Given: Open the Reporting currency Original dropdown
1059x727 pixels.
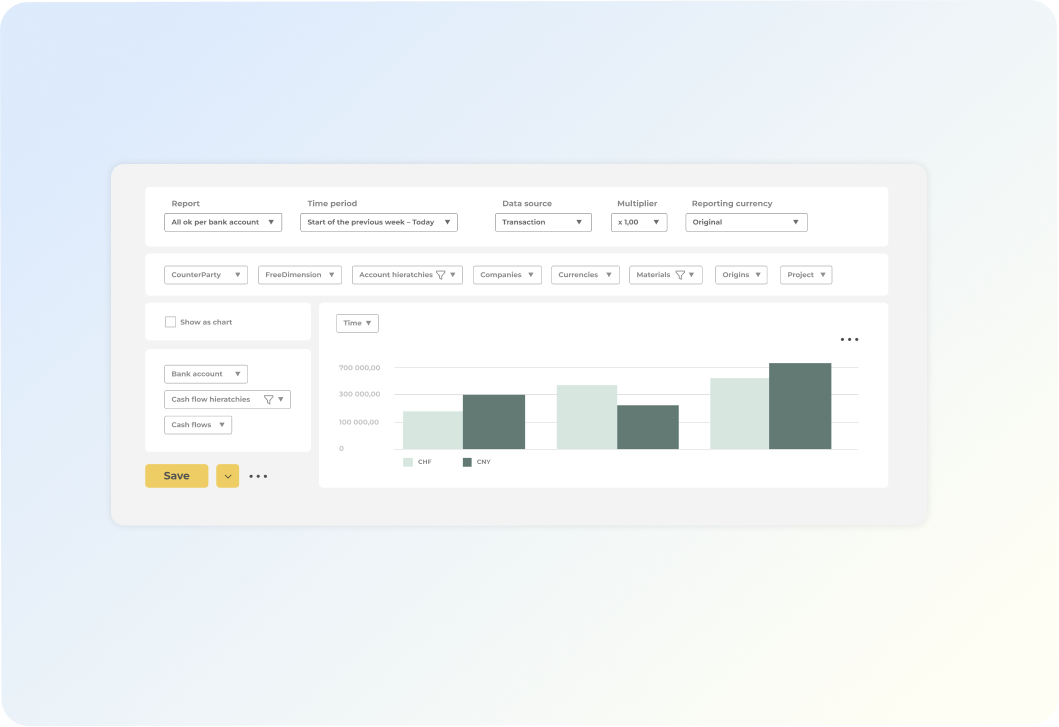Looking at the screenshot, I should coord(746,222).
